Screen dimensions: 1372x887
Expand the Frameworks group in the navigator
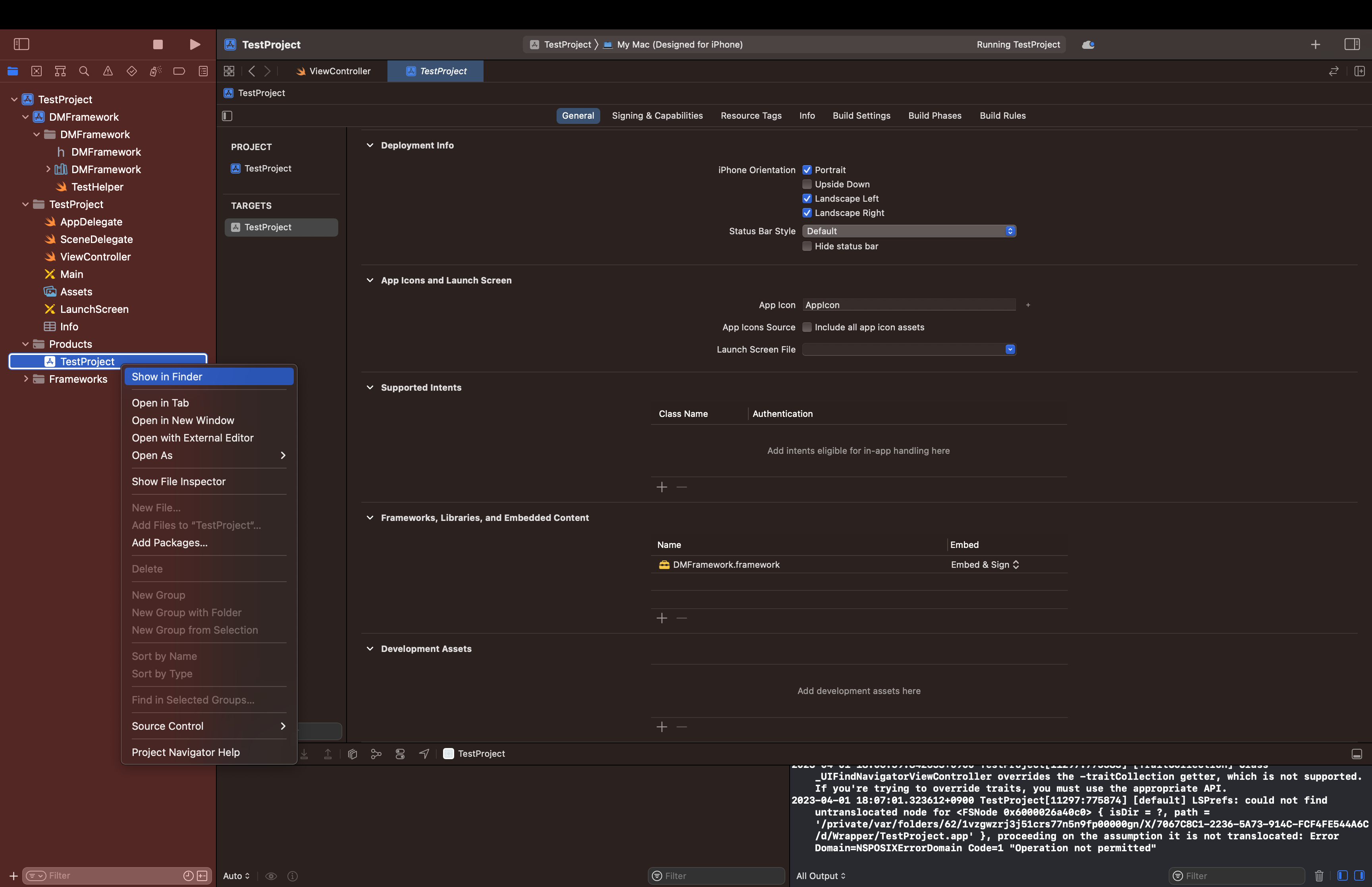pos(26,379)
